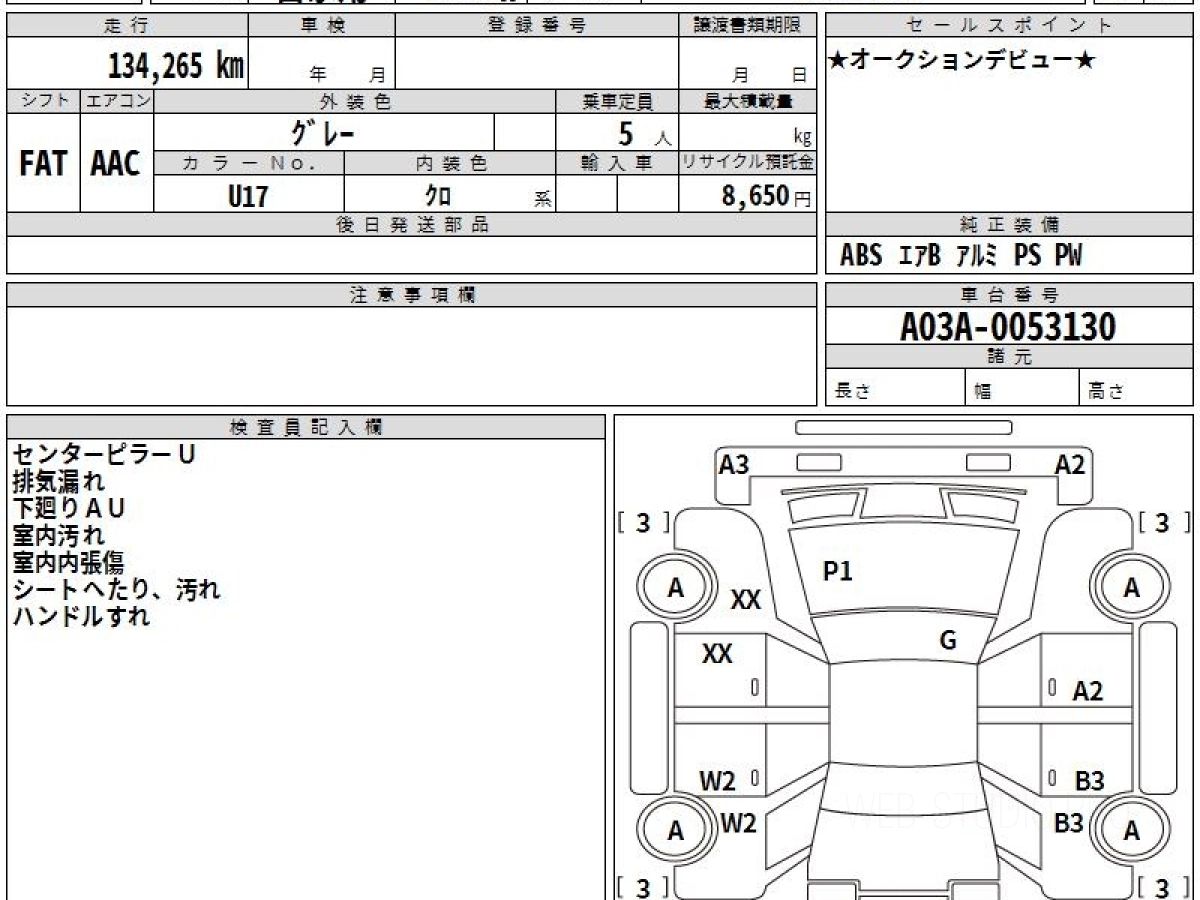
Task: Select the 幅 dimension label
Action: 983,392
